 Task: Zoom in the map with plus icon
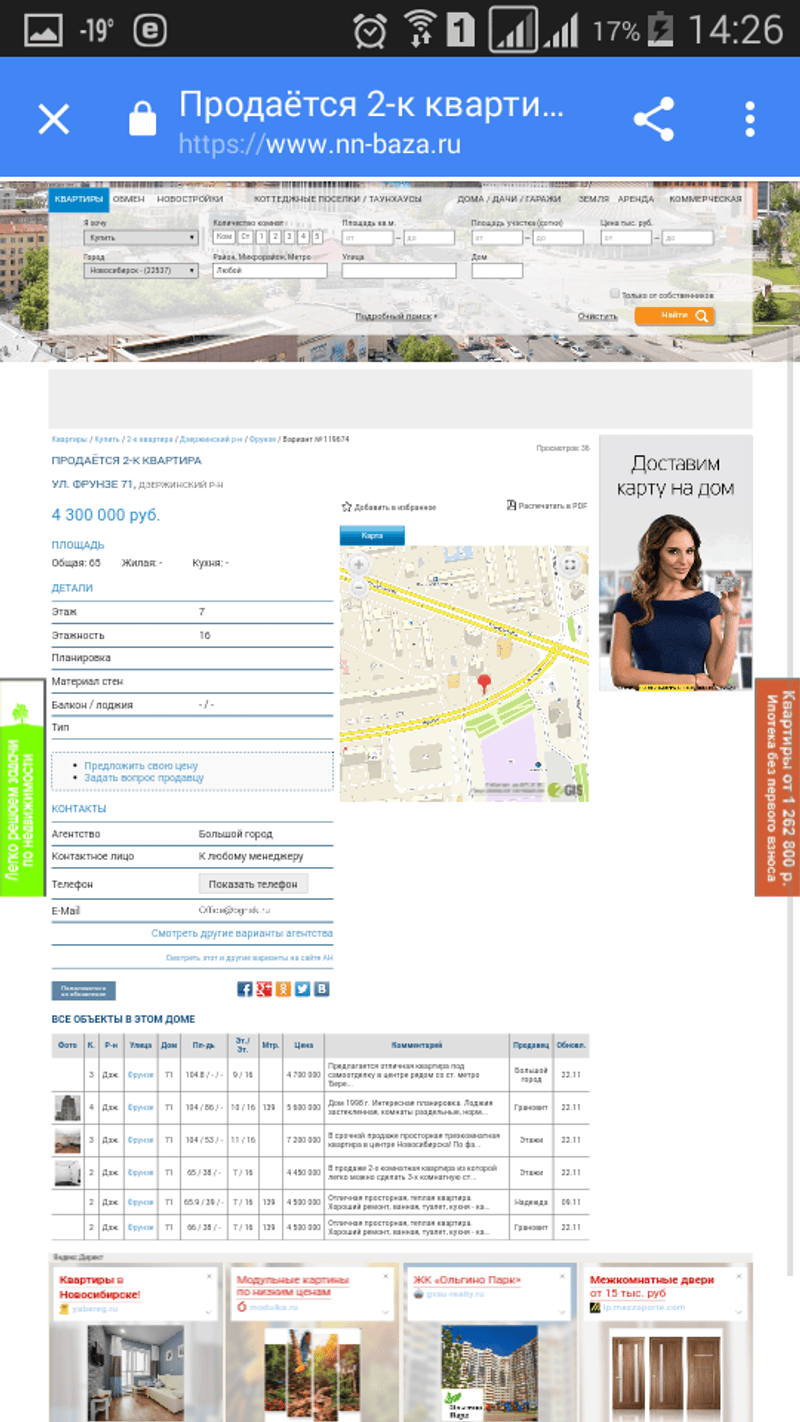click(358, 565)
